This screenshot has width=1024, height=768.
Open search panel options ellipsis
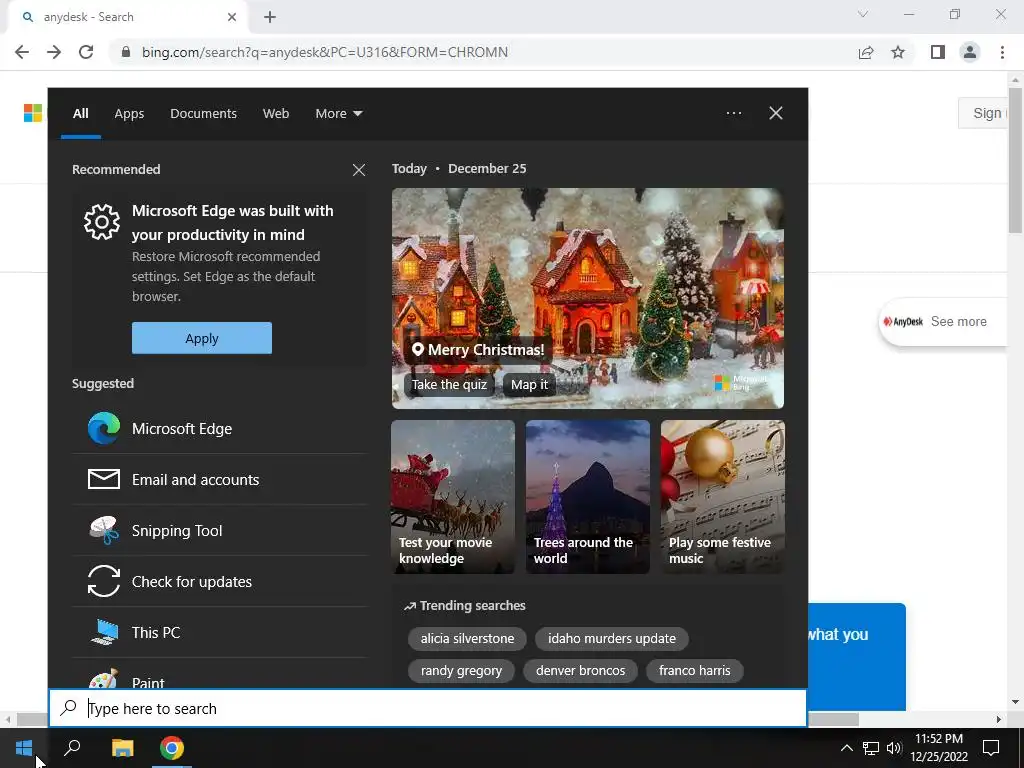734,113
